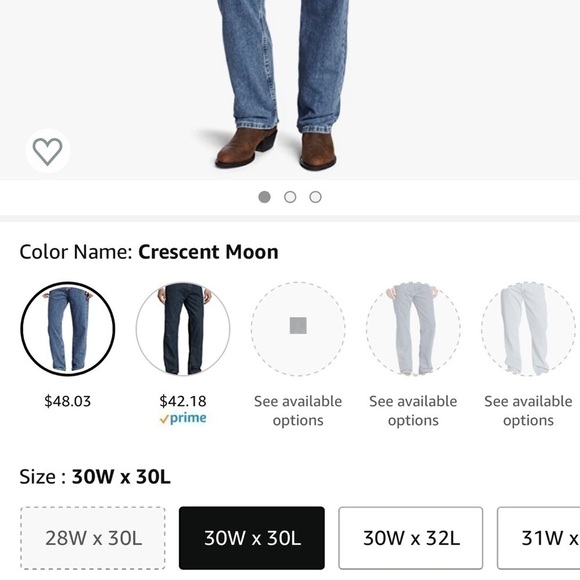The width and height of the screenshot is (580, 580).
Task: Choose the 28W x 30L size option
Action: point(93,538)
